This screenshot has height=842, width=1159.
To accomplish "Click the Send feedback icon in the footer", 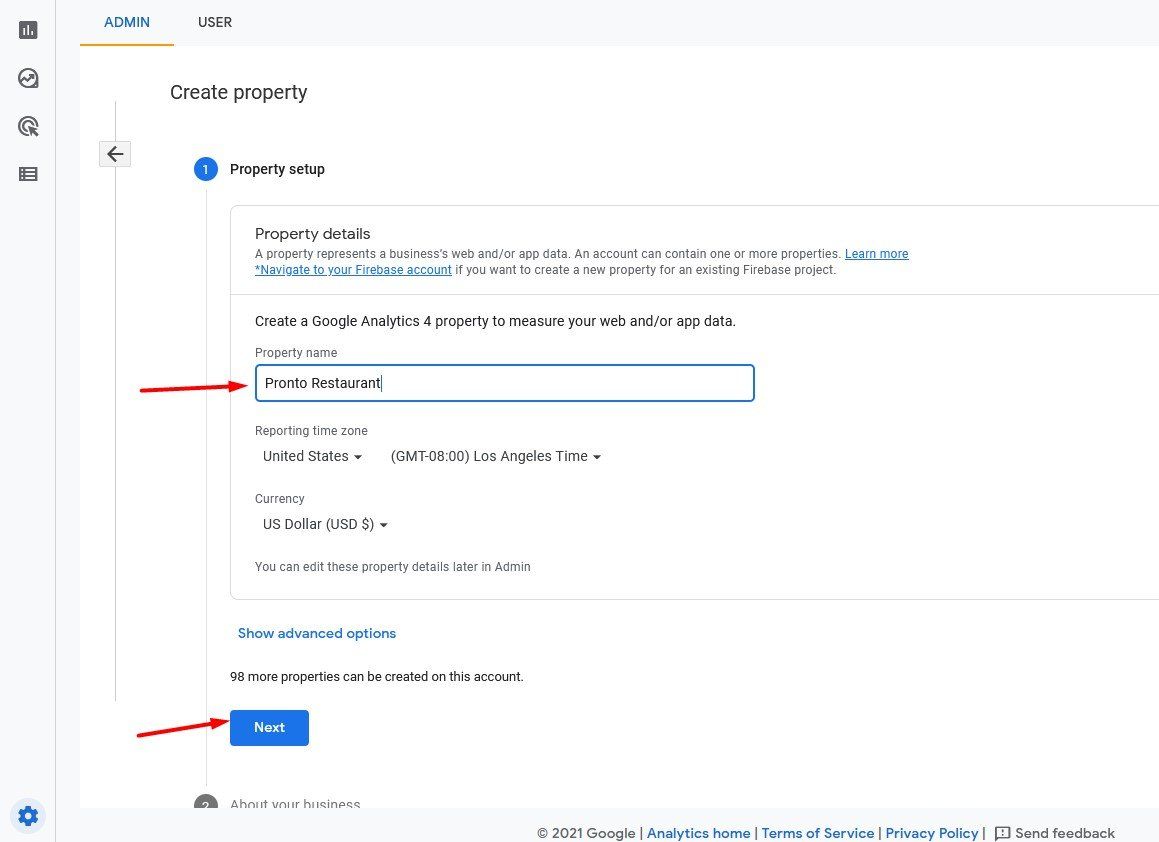I will [1002, 833].
